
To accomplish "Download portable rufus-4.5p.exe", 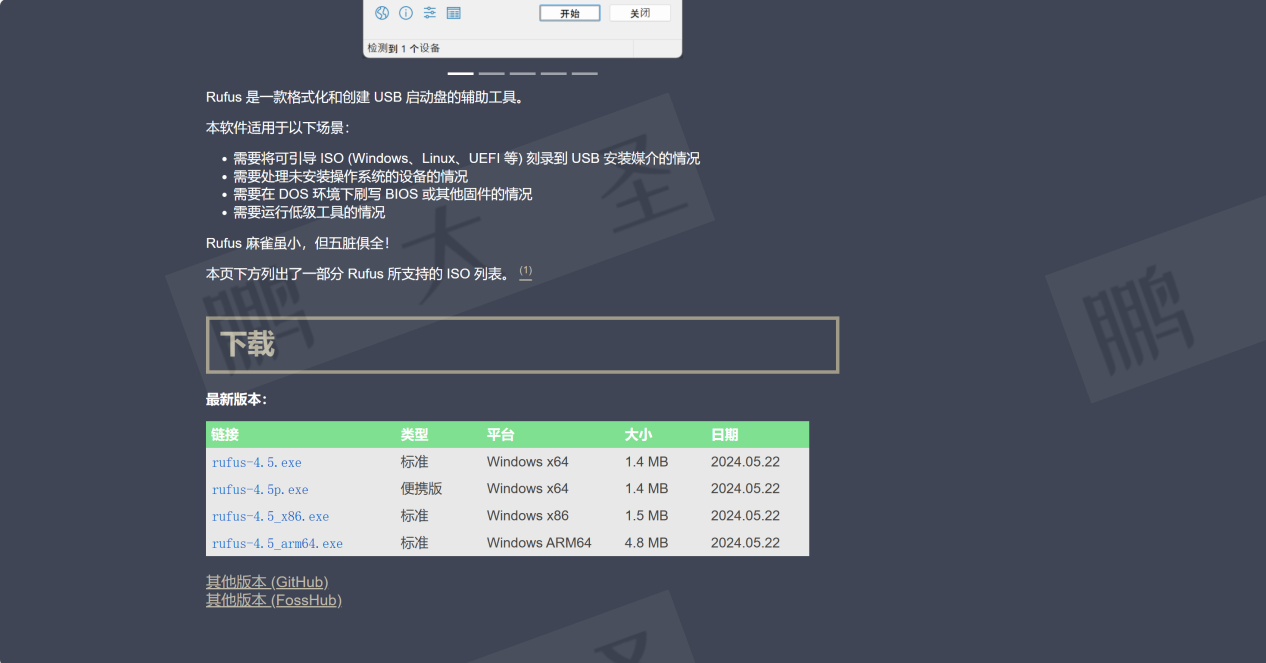I will pos(260,490).
